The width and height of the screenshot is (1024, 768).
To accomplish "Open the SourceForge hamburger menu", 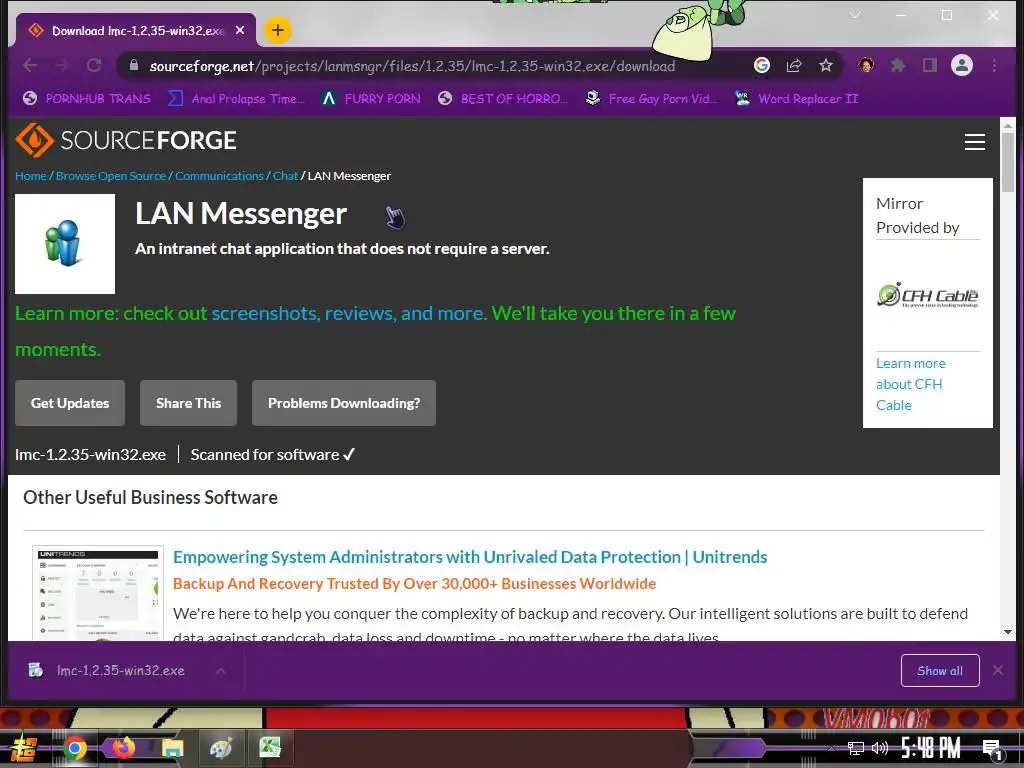I will tap(974, 142).
